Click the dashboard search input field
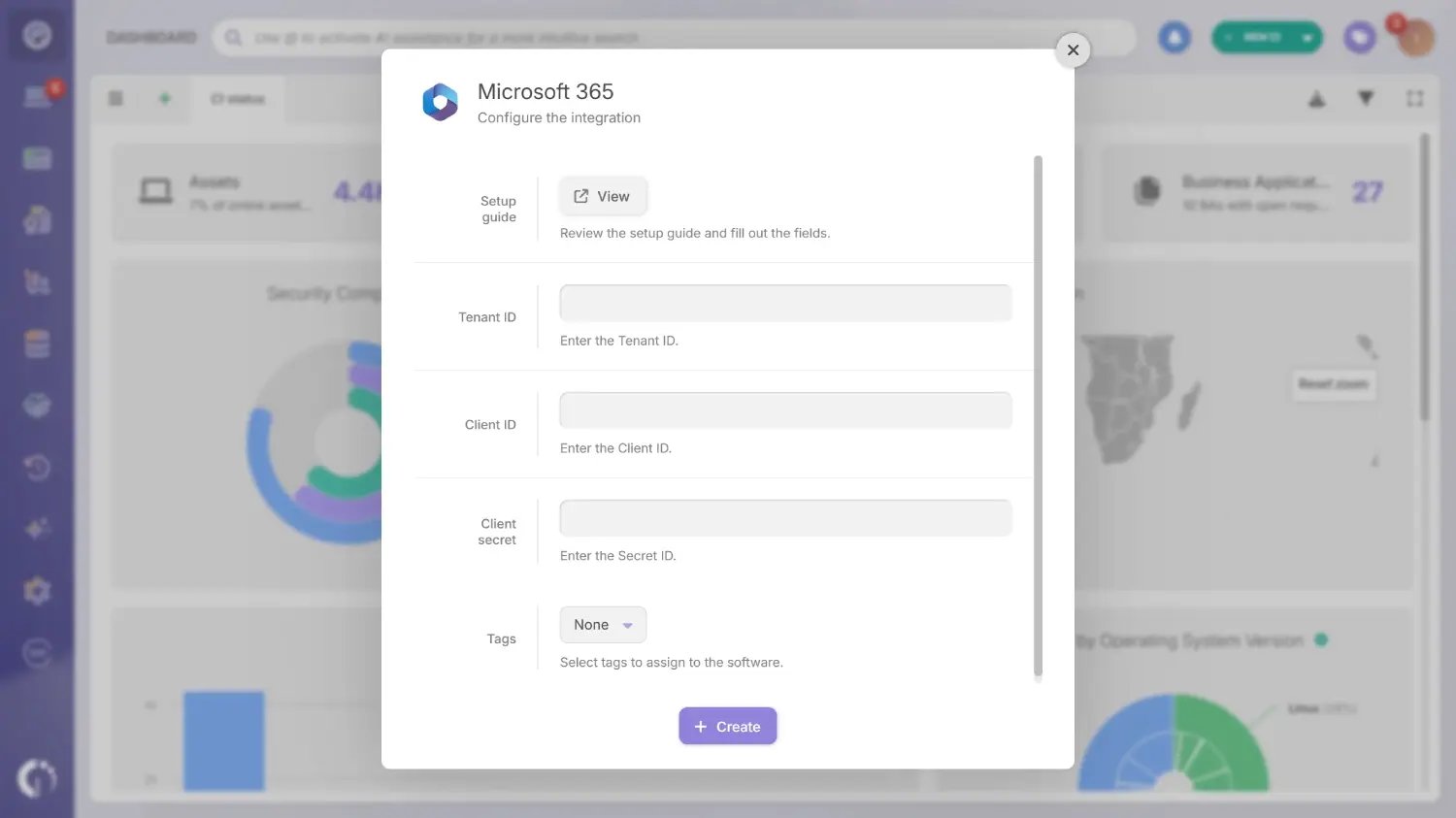1456x818 pixels. point(675,38)
